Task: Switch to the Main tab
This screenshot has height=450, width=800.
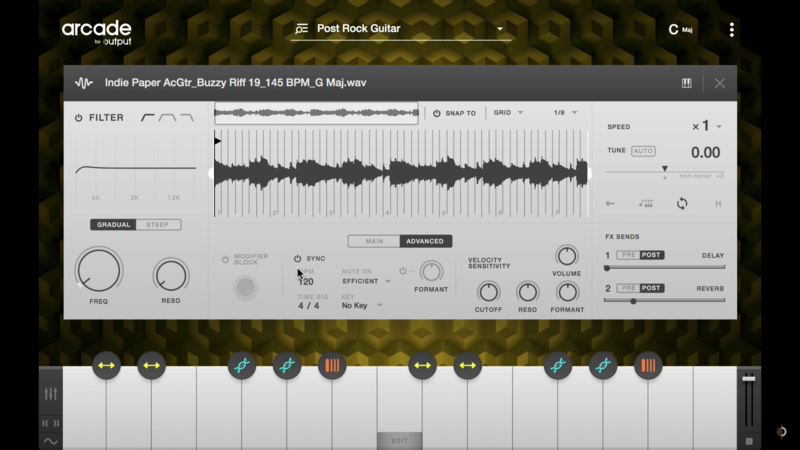Action: click(x=374, y=241)
